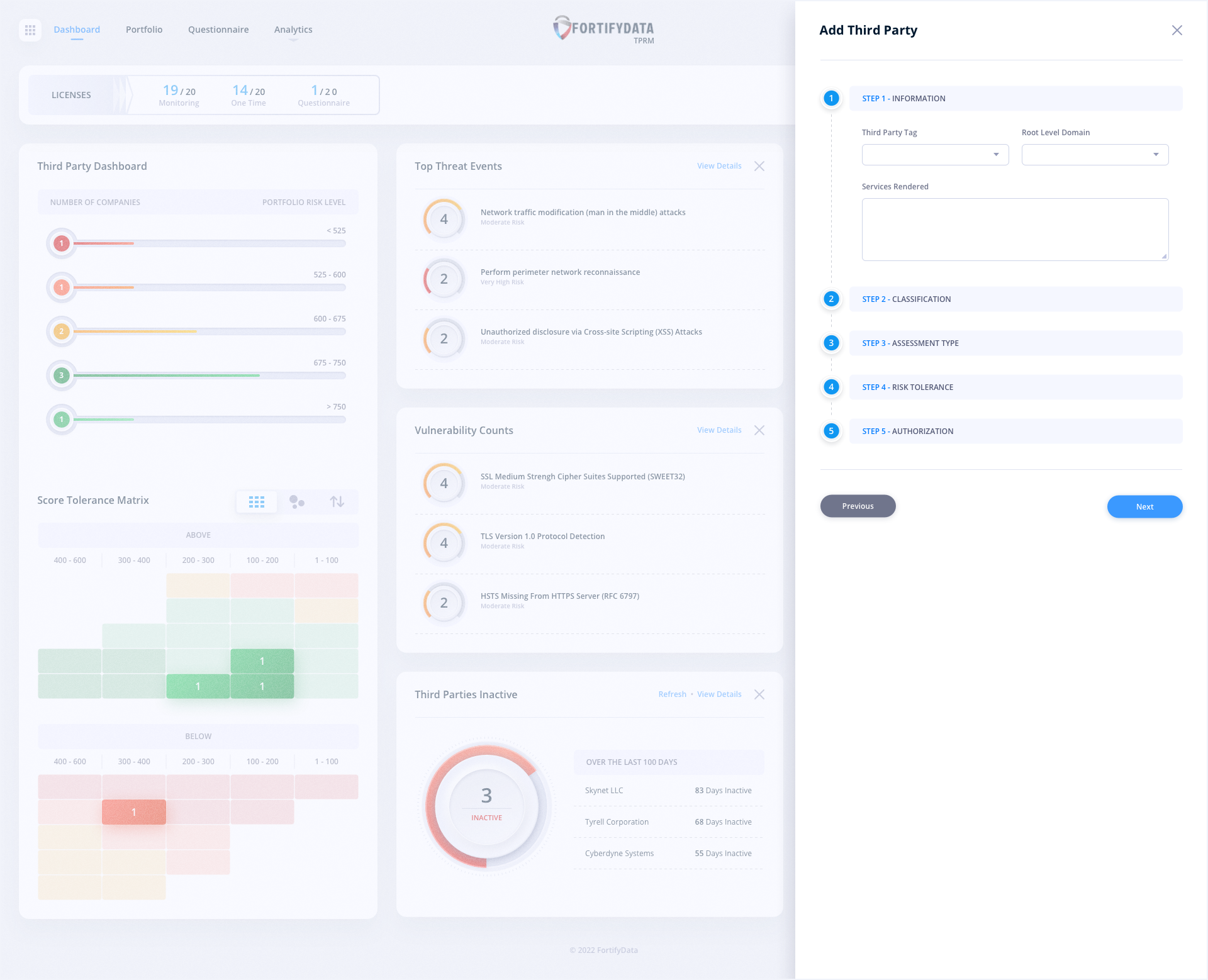Close the Add Third Party panel
Screen dimensions: 1208x980
[x=1177, y=30]
